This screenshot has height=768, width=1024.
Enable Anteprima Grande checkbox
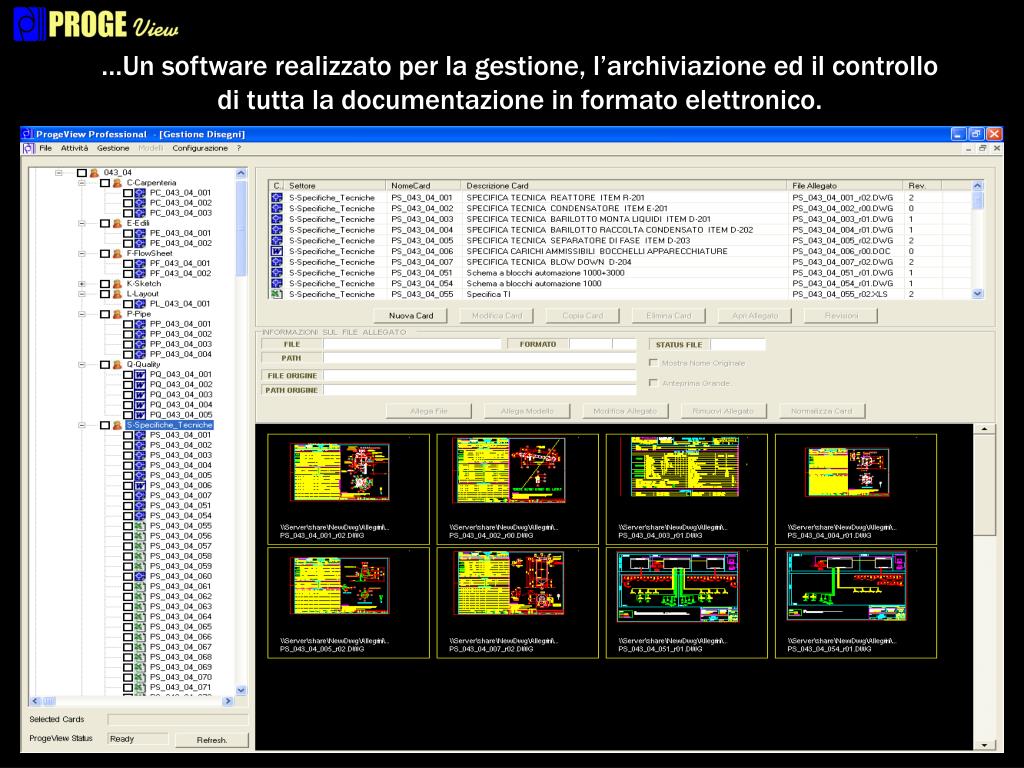pyautogui.click(x=653, y=383)
